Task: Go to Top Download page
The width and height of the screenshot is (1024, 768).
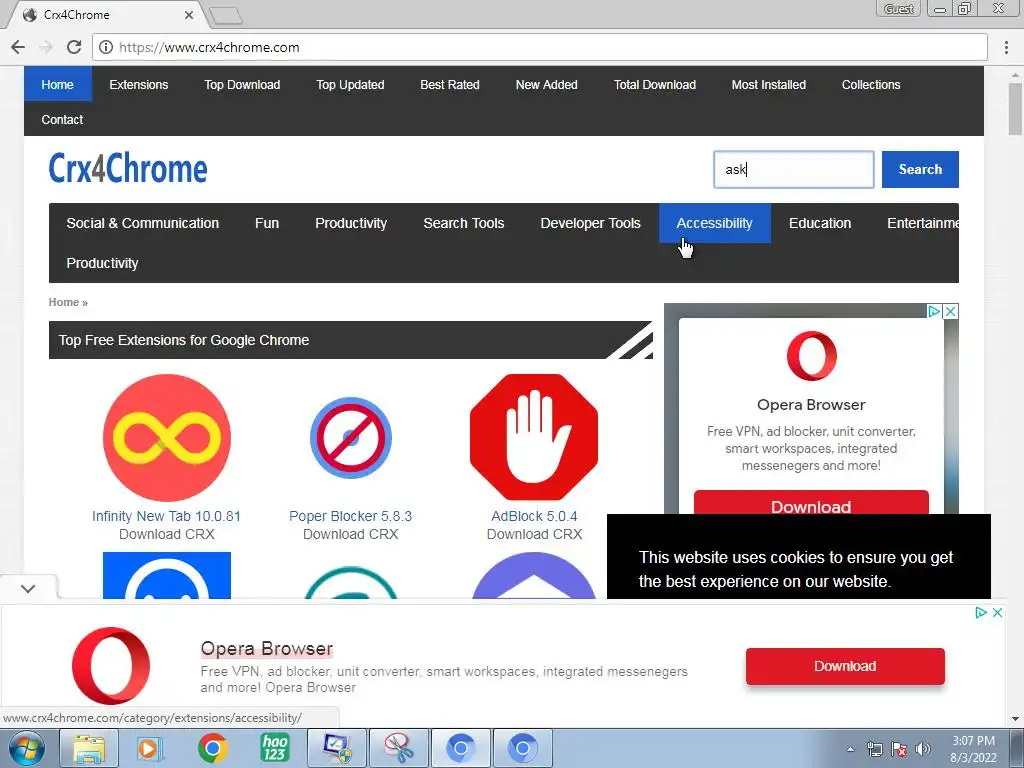Action: pyautogui.click(x=242, y=84)
